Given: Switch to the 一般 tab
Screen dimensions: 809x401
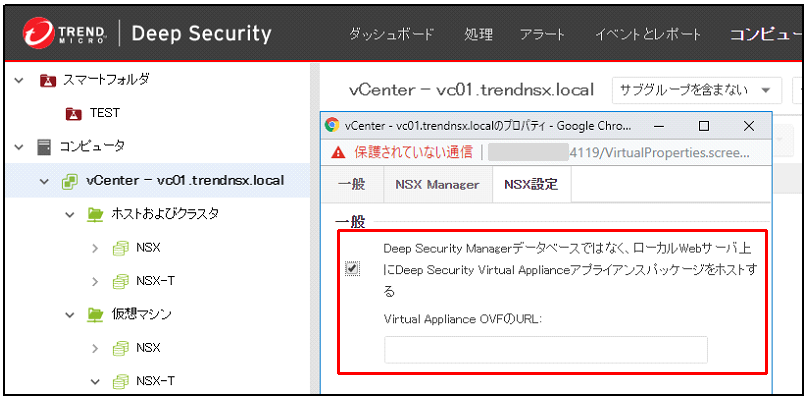Looking at the screenshot, I should tap(352, 185).
